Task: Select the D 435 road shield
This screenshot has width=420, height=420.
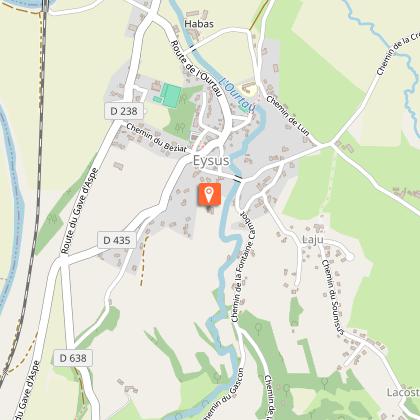Action: pyautogui.click(x=117, y=240)
